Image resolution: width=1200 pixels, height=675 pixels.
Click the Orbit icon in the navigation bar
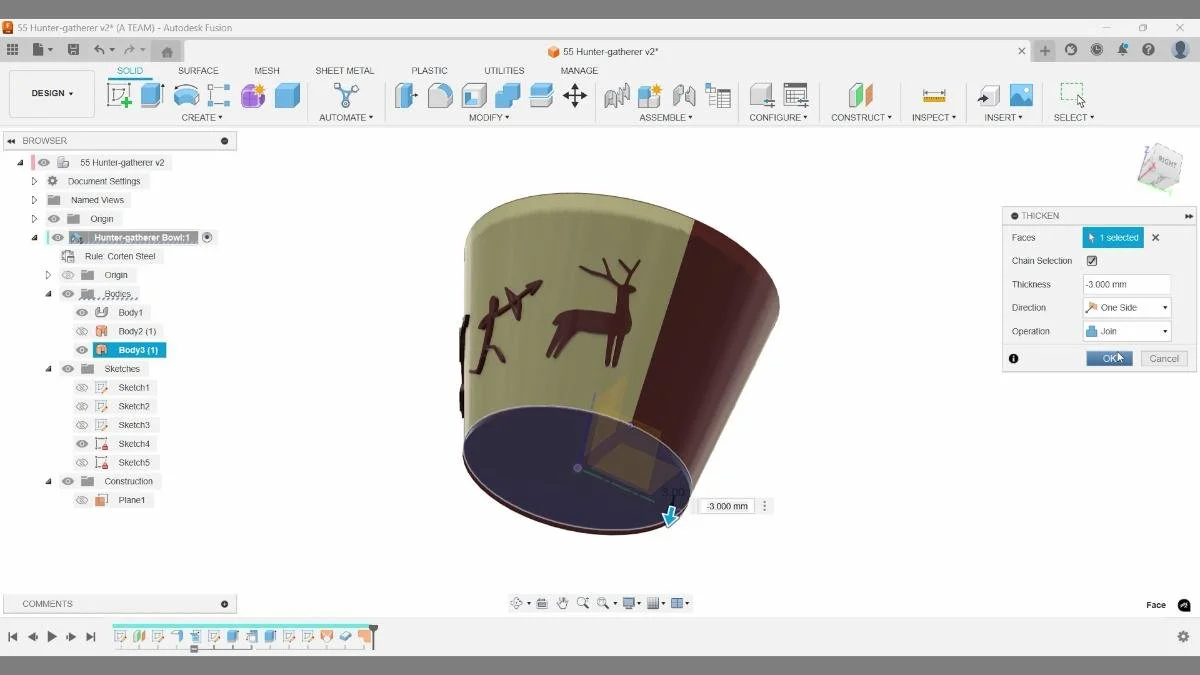tap(518, 602)
